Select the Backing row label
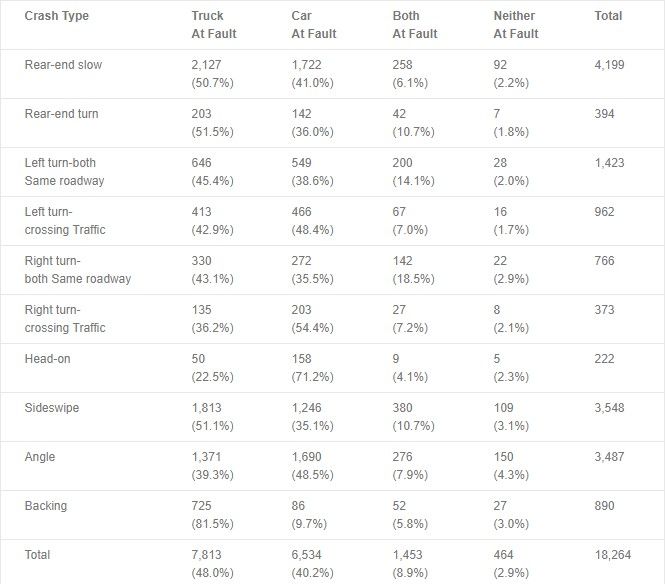Screen dimensions: 668x584 [46, 506]
